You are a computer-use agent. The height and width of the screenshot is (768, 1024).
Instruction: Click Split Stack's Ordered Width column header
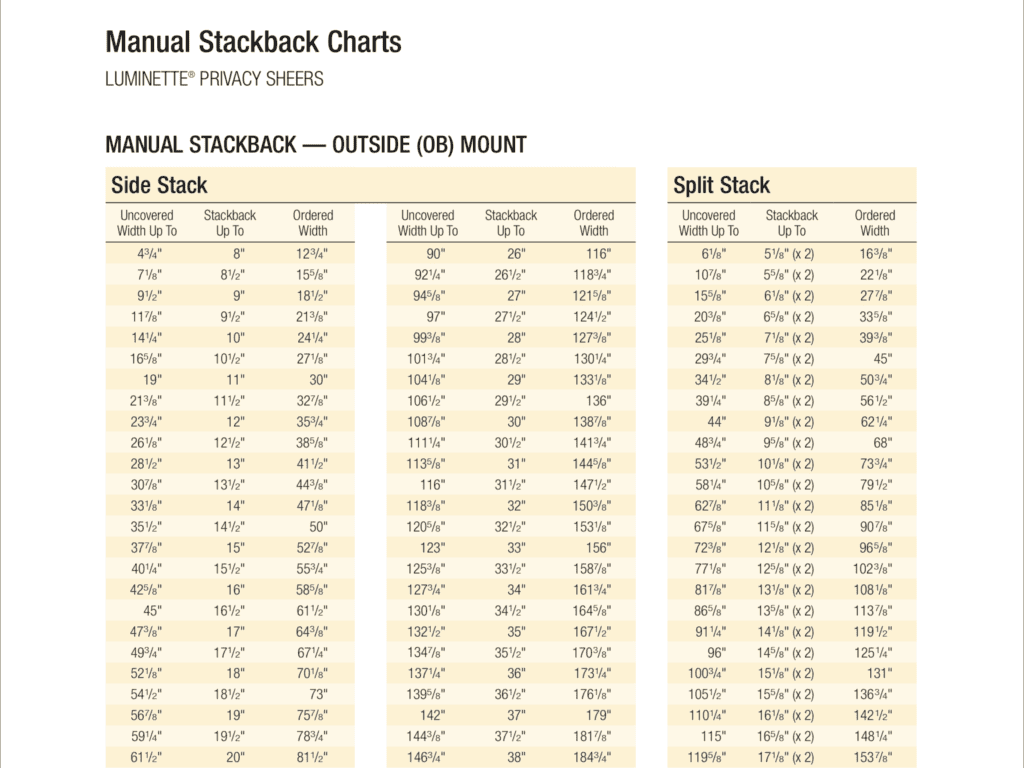[874, 223]
